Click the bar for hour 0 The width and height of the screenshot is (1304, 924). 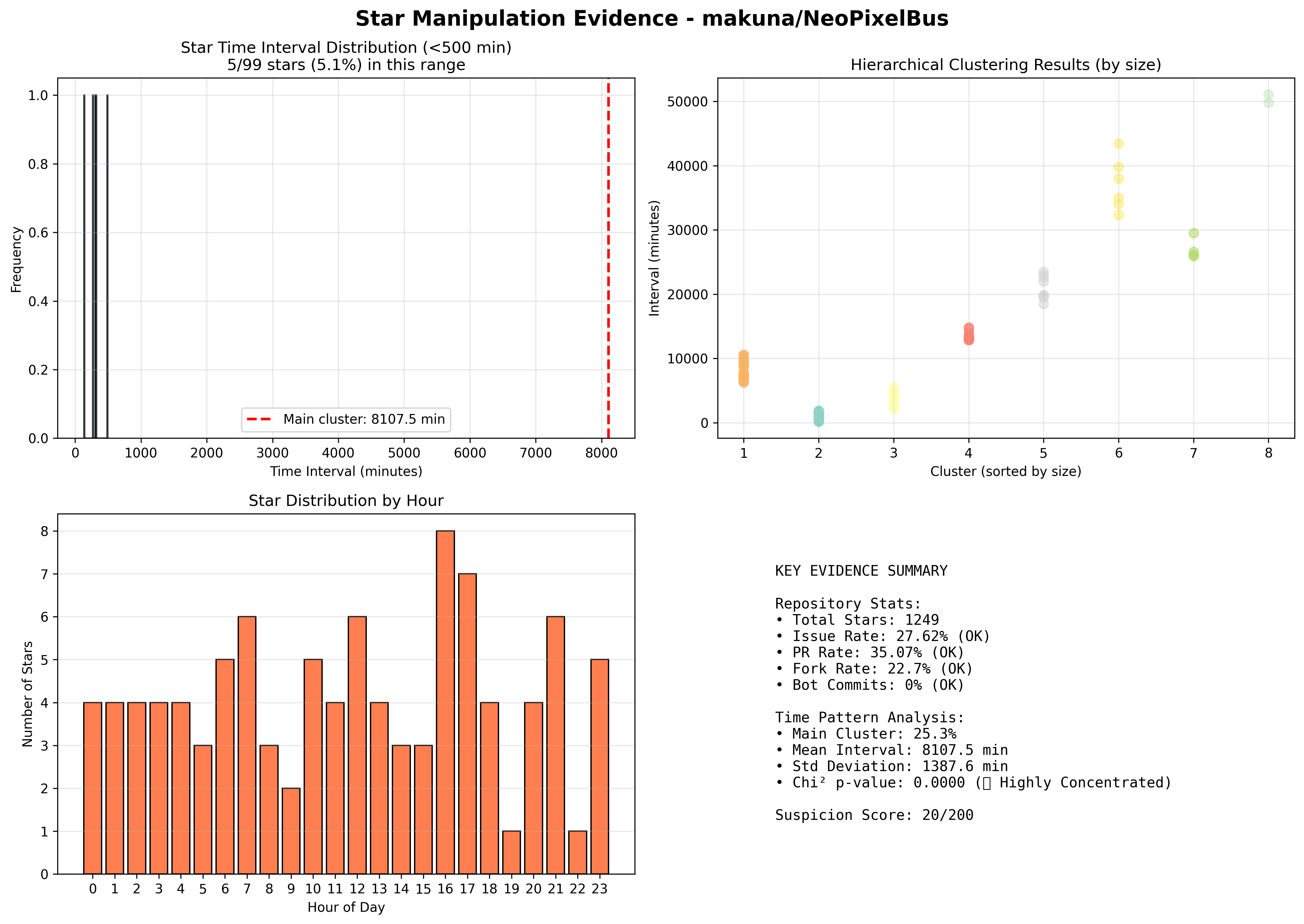[x=92, y=788]
